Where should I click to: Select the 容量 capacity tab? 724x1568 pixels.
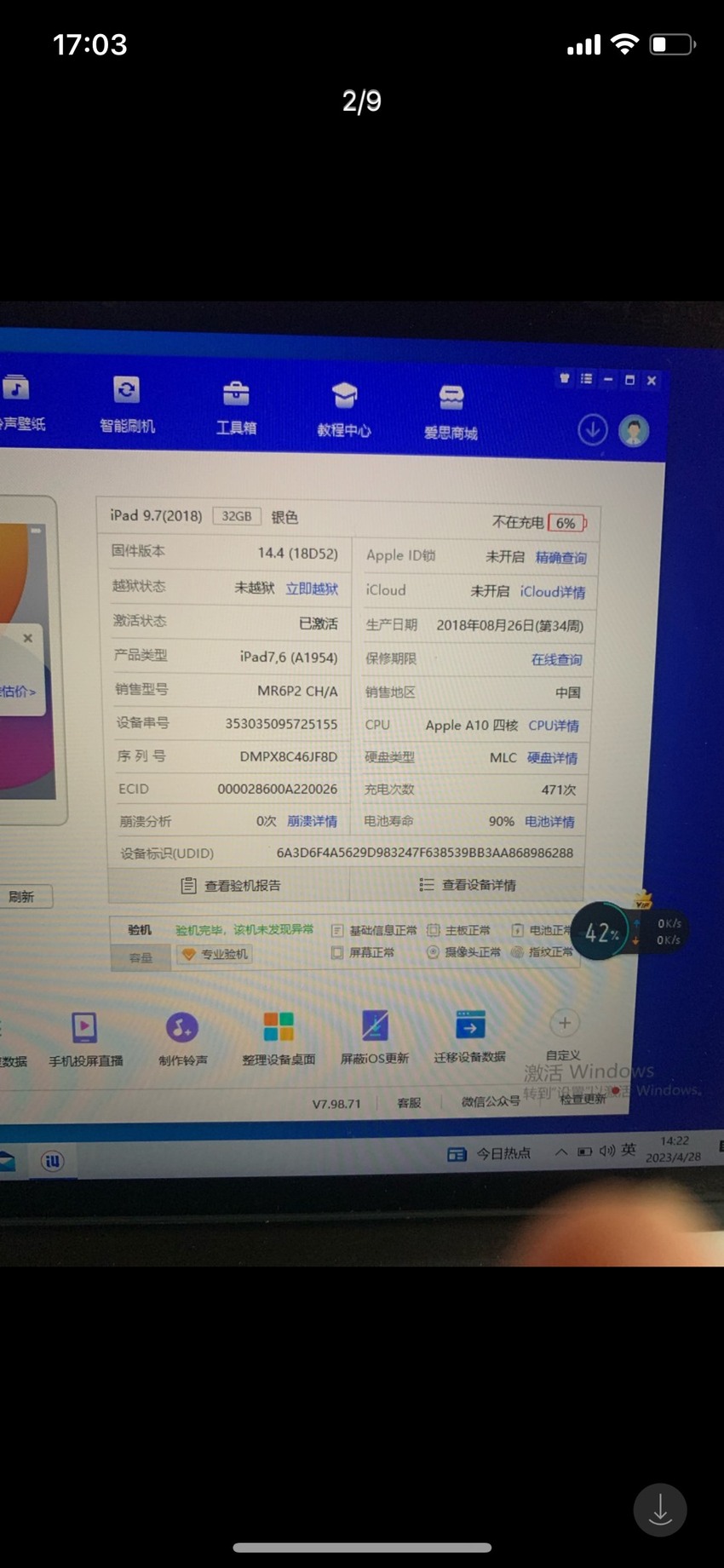pos(141,957)
